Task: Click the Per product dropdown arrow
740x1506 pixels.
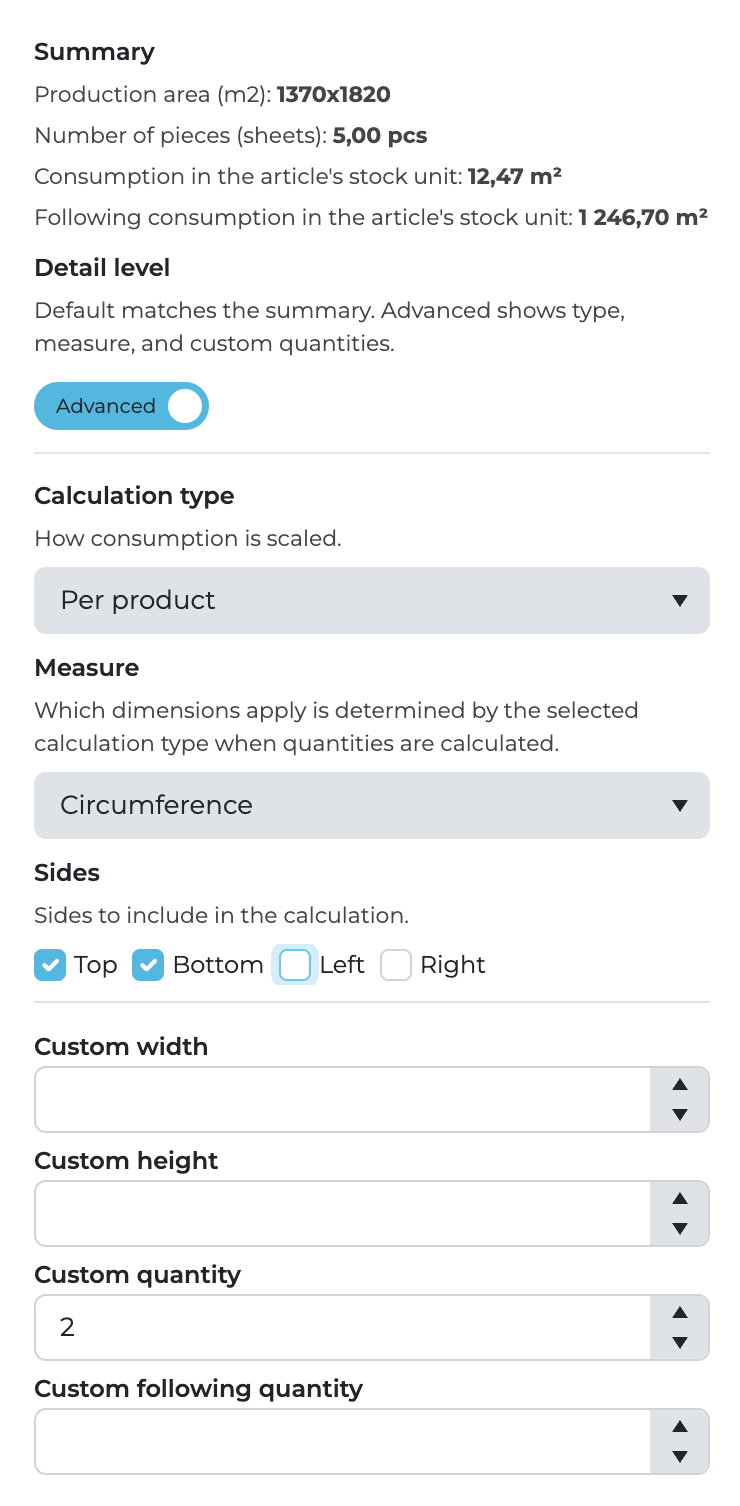Action: (x=680, y=601)
